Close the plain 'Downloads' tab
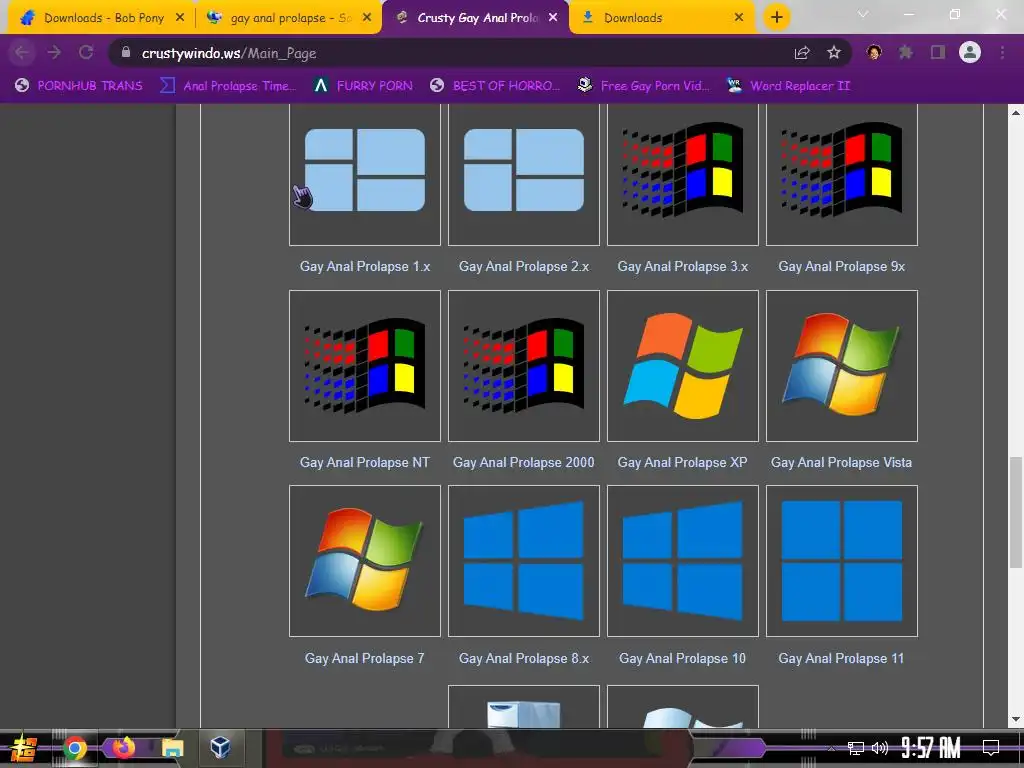 739,18
